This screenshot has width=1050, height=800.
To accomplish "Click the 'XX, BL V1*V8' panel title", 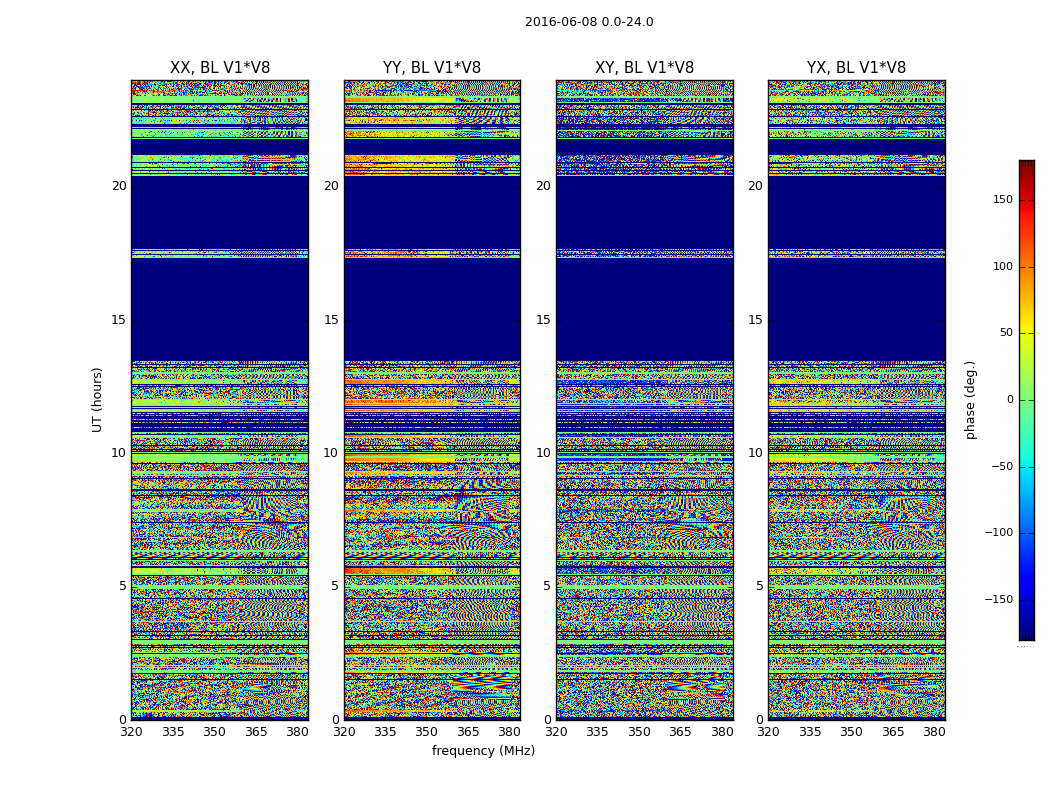I will [220, 68].
